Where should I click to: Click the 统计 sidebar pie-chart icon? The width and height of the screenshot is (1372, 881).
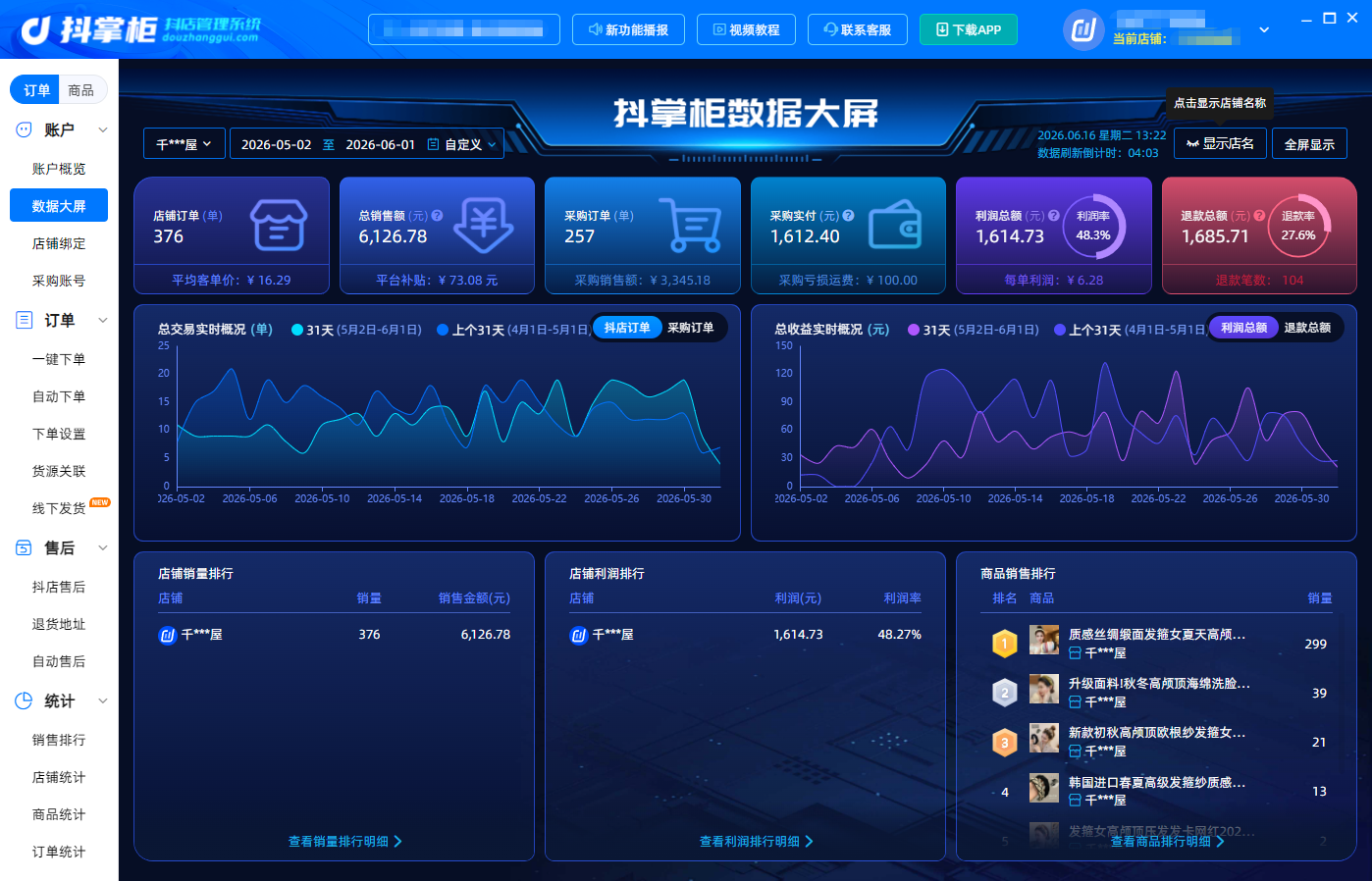pos(25,700)
